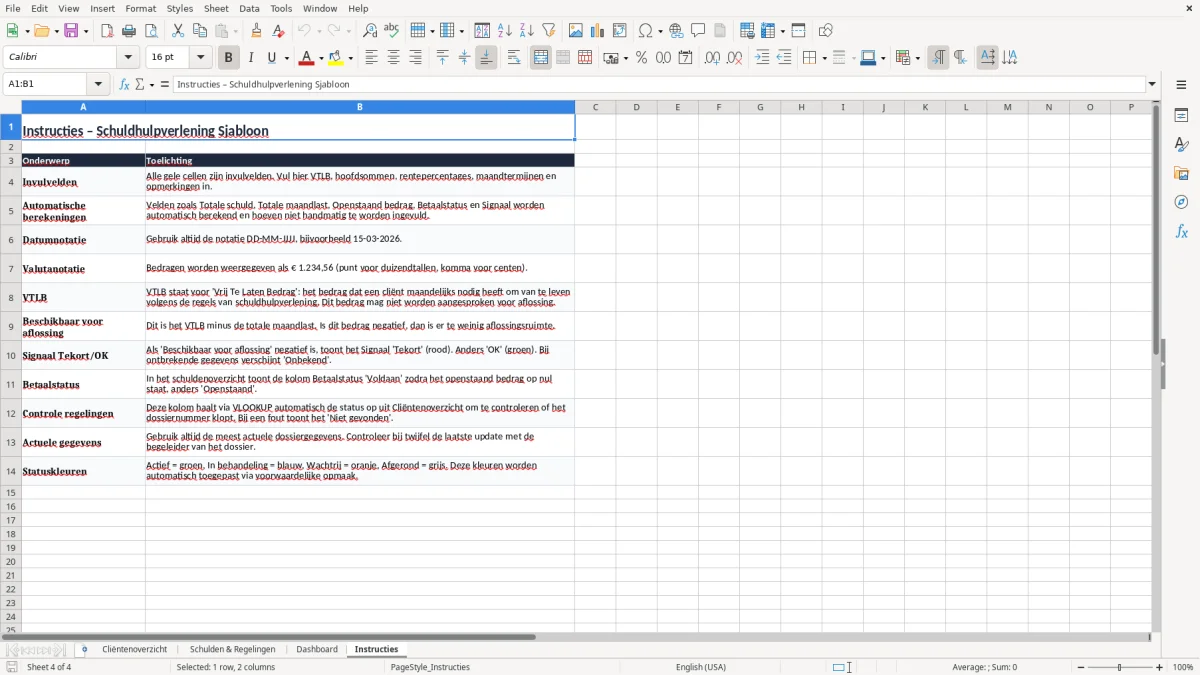Image resolution: width=1200 pixels, height=675 pixels.
Task: Open font color dropdown arrow
Action: [321, 58]
